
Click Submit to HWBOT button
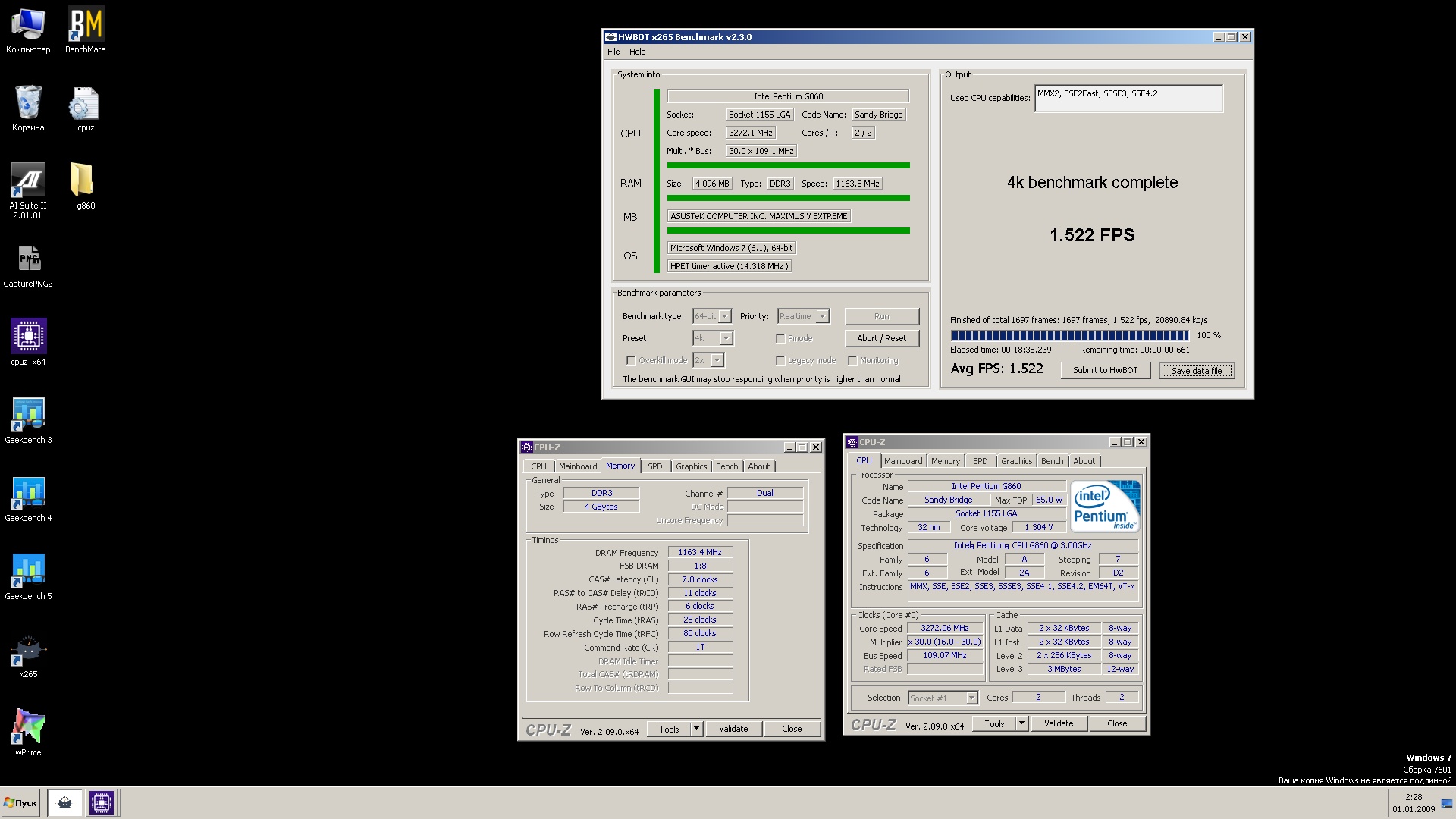click(1105, 370)
